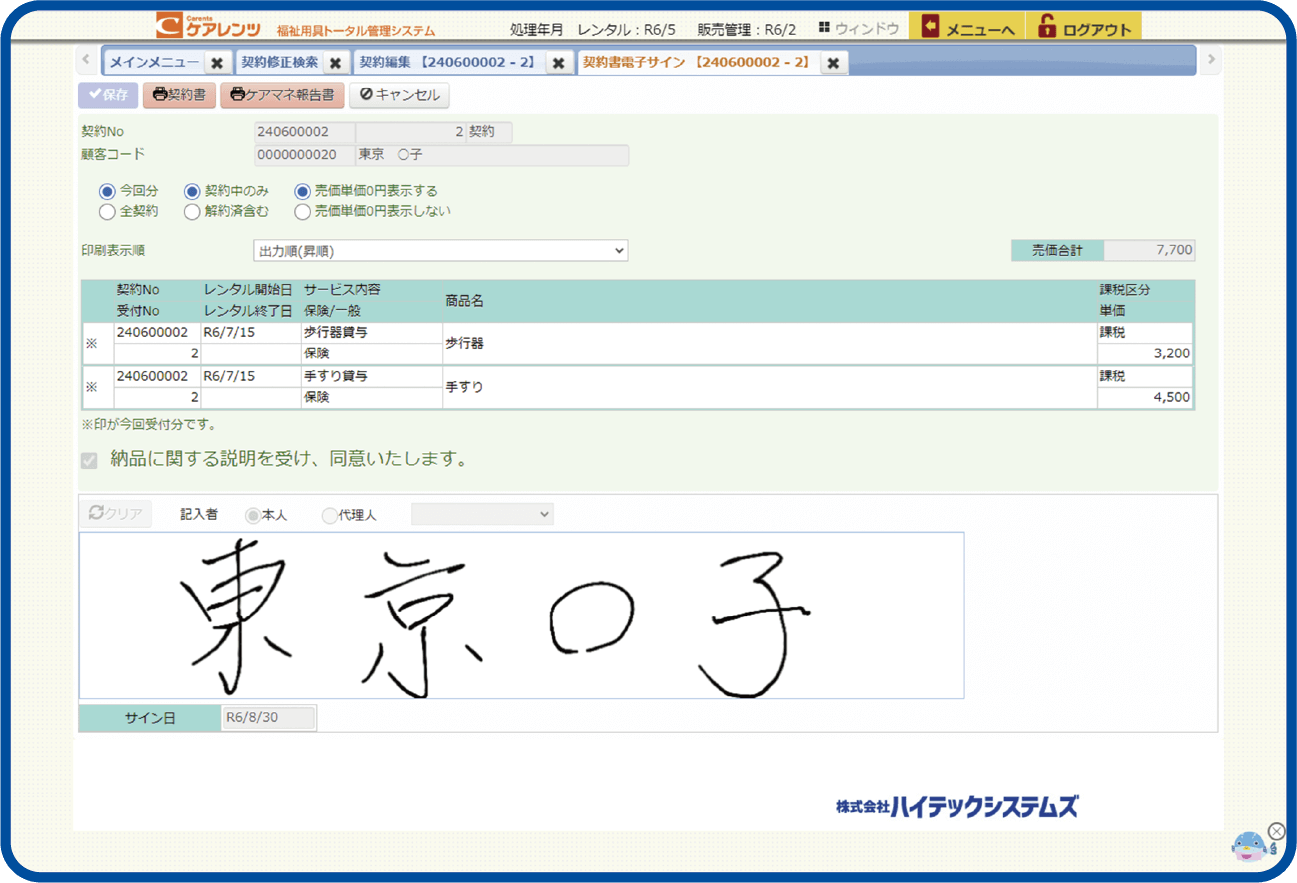Select the 契約書電子サイン tab
1297x883 pixels.
pyautogui.click(x=696, y=63)
